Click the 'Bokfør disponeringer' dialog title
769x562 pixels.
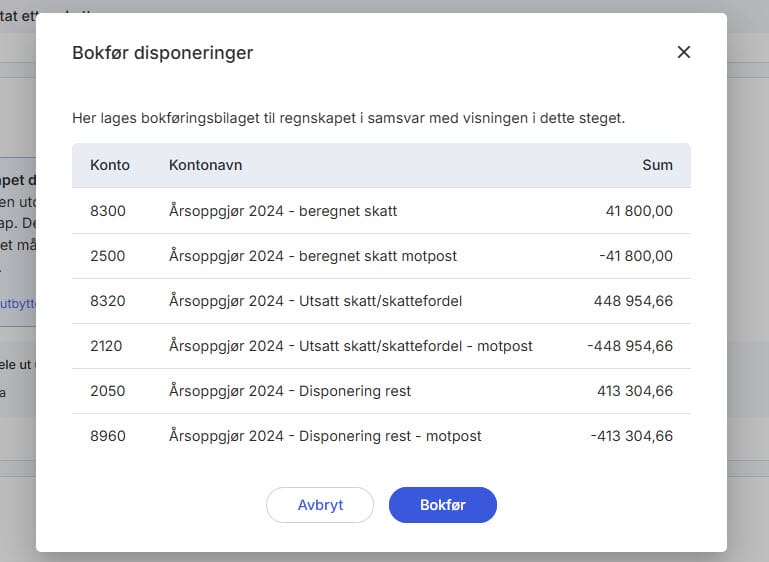pos(162,53)
